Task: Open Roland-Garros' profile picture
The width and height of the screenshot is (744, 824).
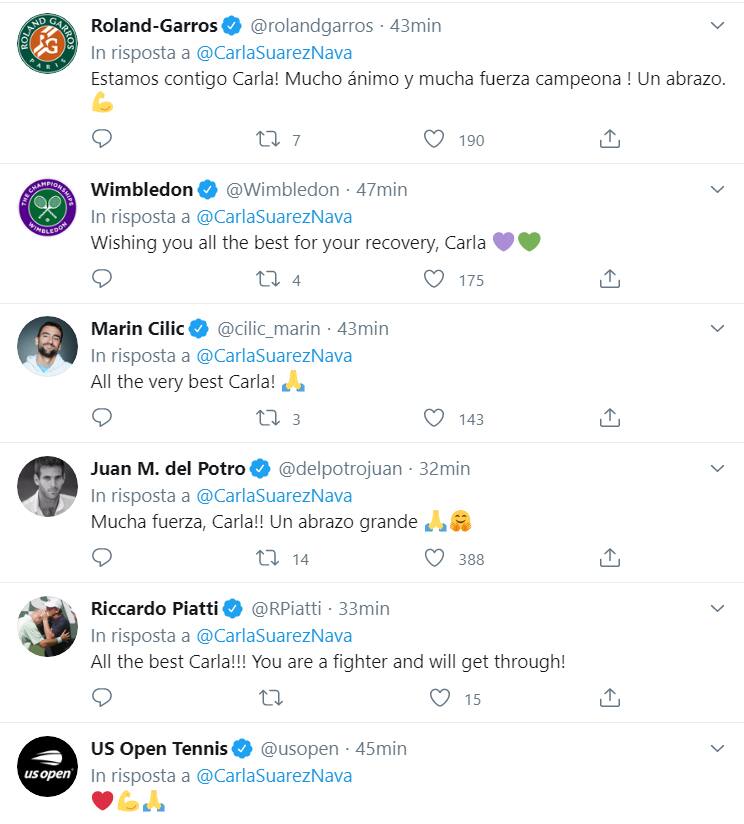Action: point(47,42)
